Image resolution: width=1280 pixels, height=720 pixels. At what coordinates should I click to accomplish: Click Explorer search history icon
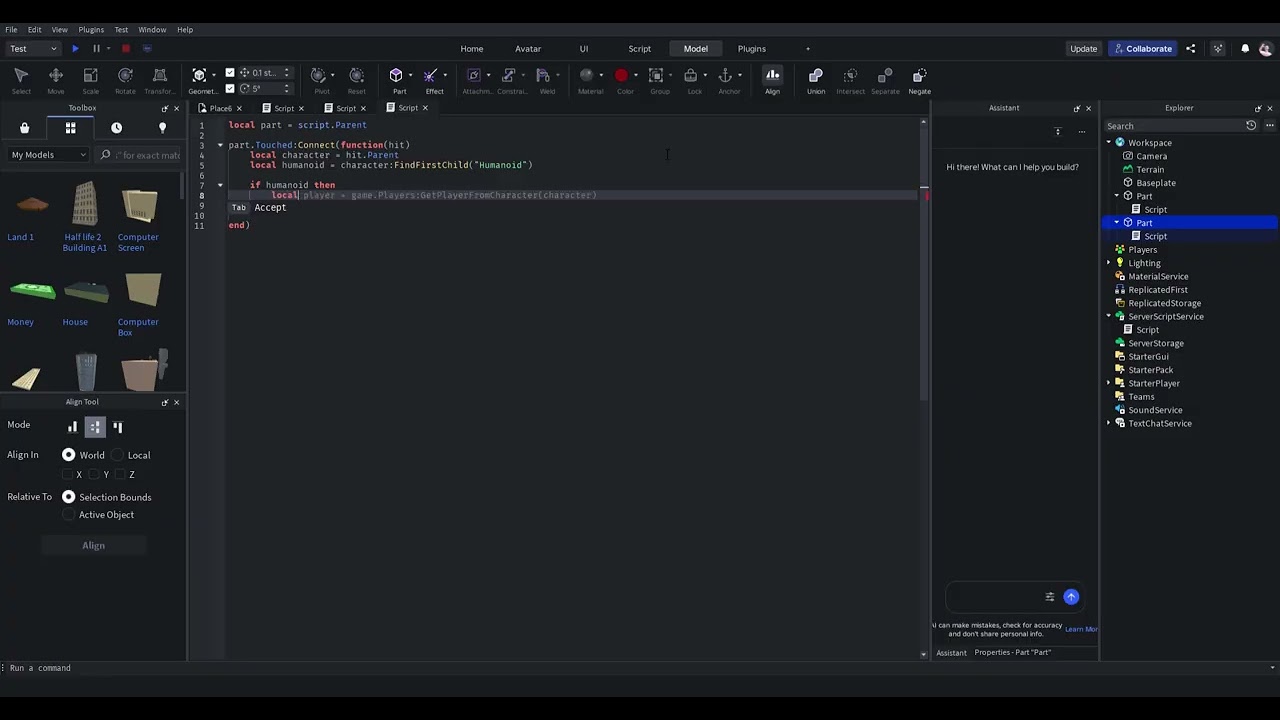pyautogui.click(x=1251, y=126)
